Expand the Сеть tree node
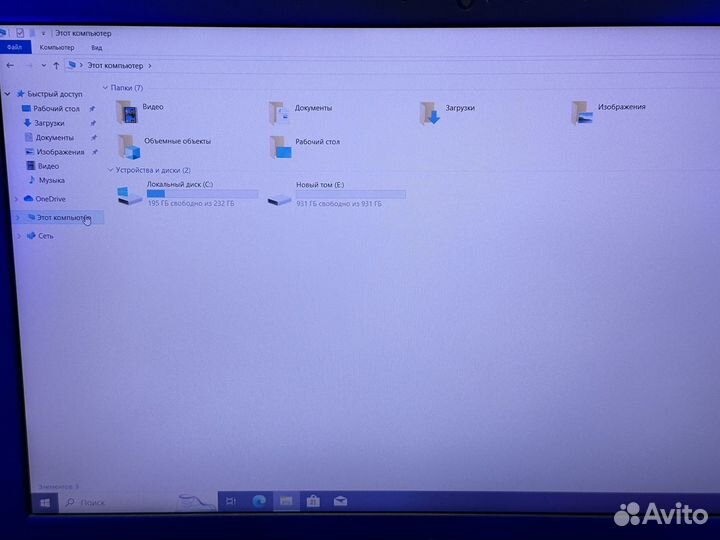720x540 pixels. [x=19, y=236]
